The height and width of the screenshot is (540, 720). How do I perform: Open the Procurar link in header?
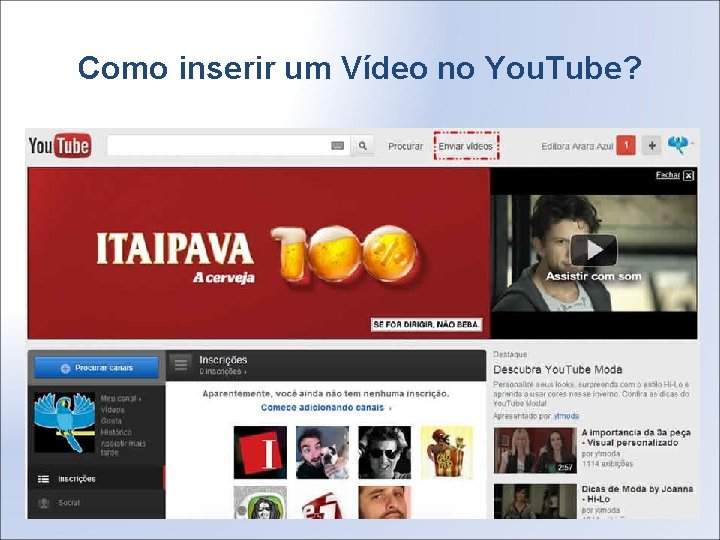pyautogui.click(x=405, y=146)
